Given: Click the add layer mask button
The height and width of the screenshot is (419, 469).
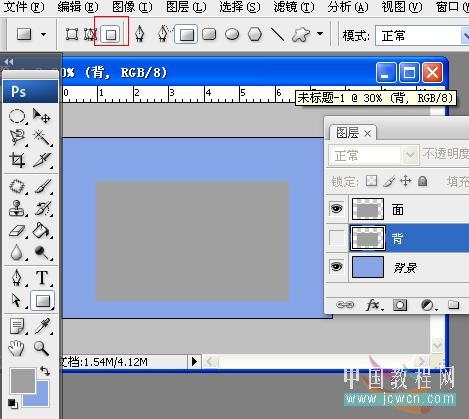Looking at the screenshot, I should coord(400,305).
